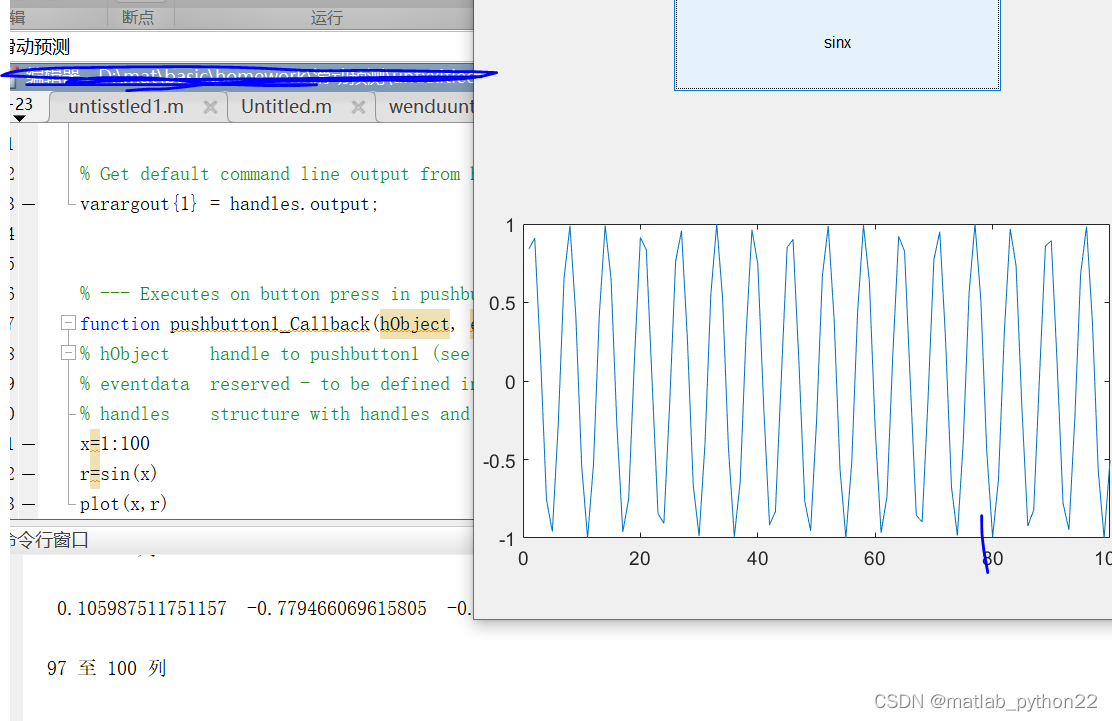1112x721 pixels.
Task: Collapse the pushbutton1_Callback function fold marker
Action: [67, 322]
